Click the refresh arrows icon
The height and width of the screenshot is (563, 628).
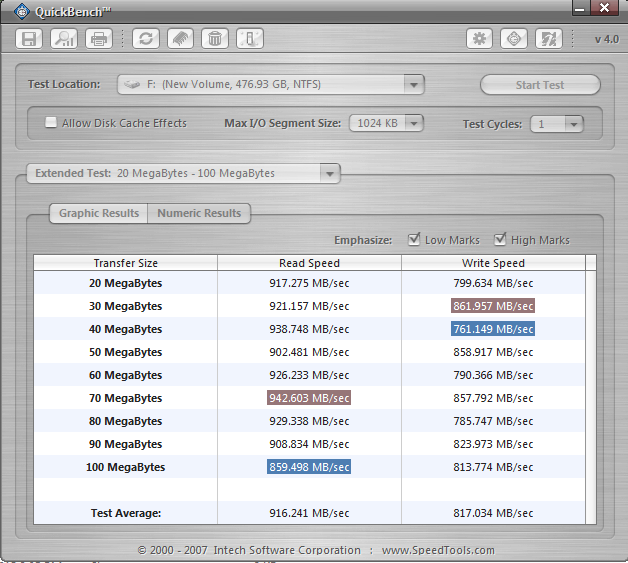(x=146, y=39)
